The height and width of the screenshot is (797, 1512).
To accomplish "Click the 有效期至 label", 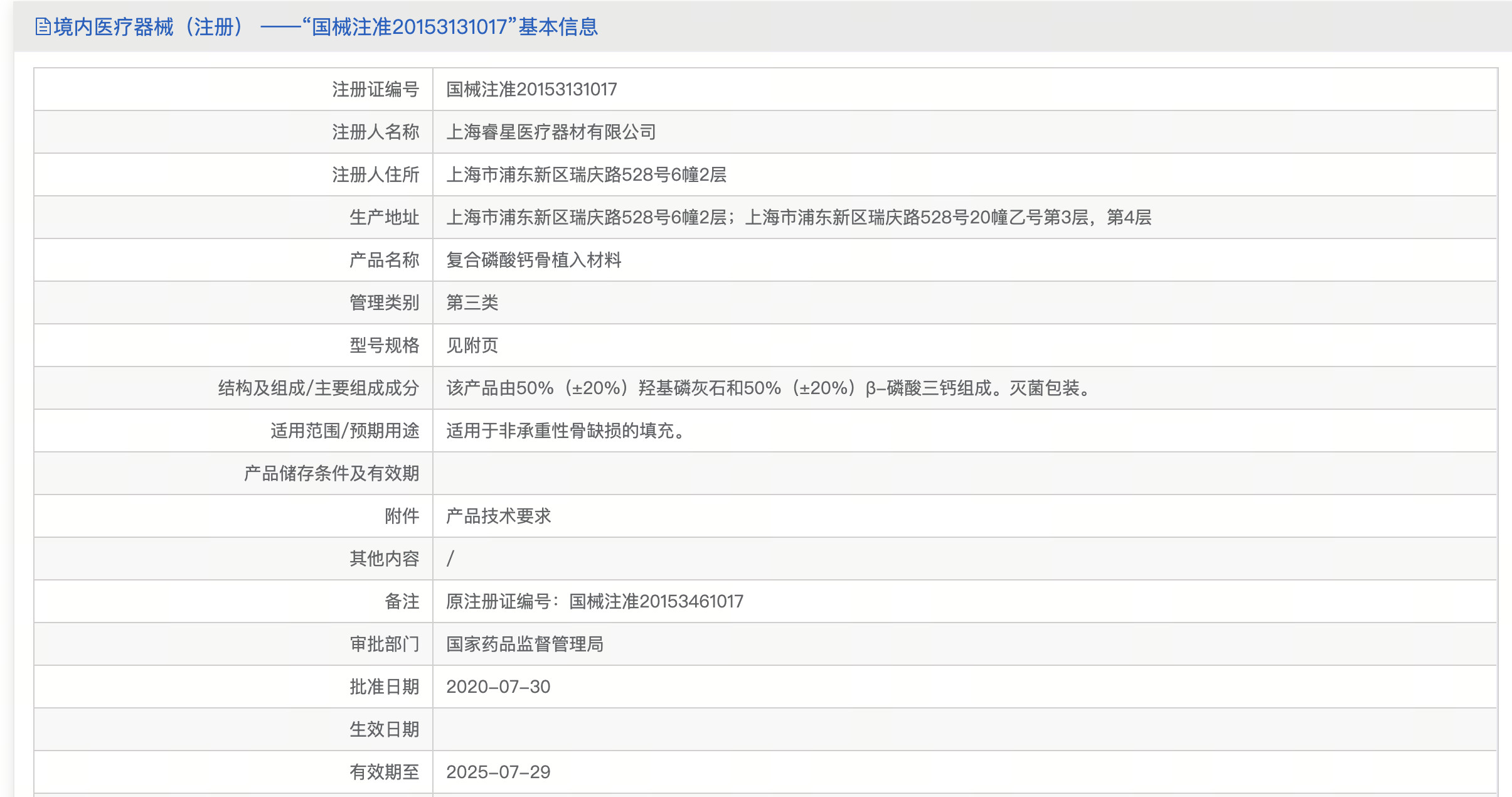I will coord(385,772).
